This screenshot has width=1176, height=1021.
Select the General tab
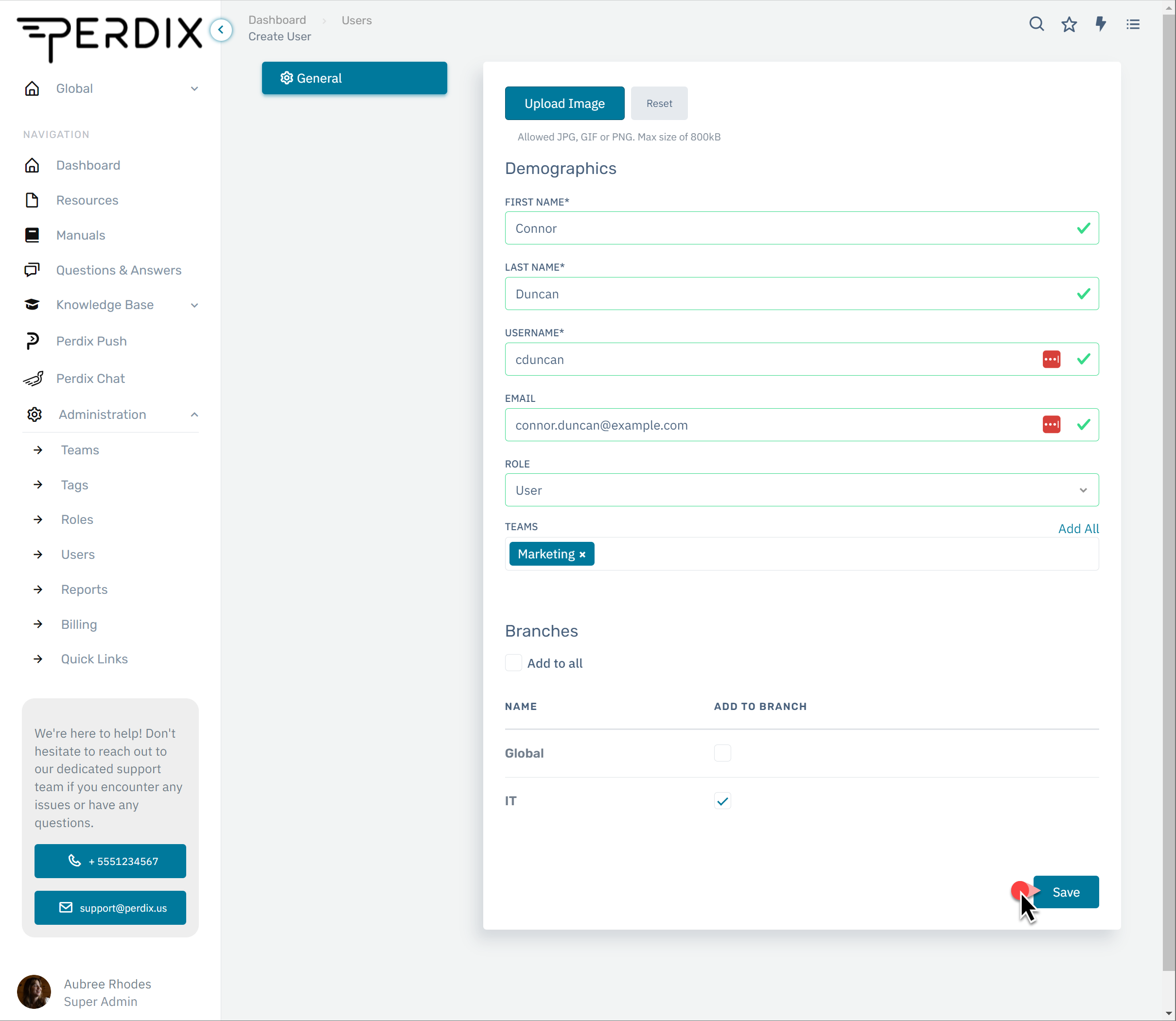[x=354, y=78]
